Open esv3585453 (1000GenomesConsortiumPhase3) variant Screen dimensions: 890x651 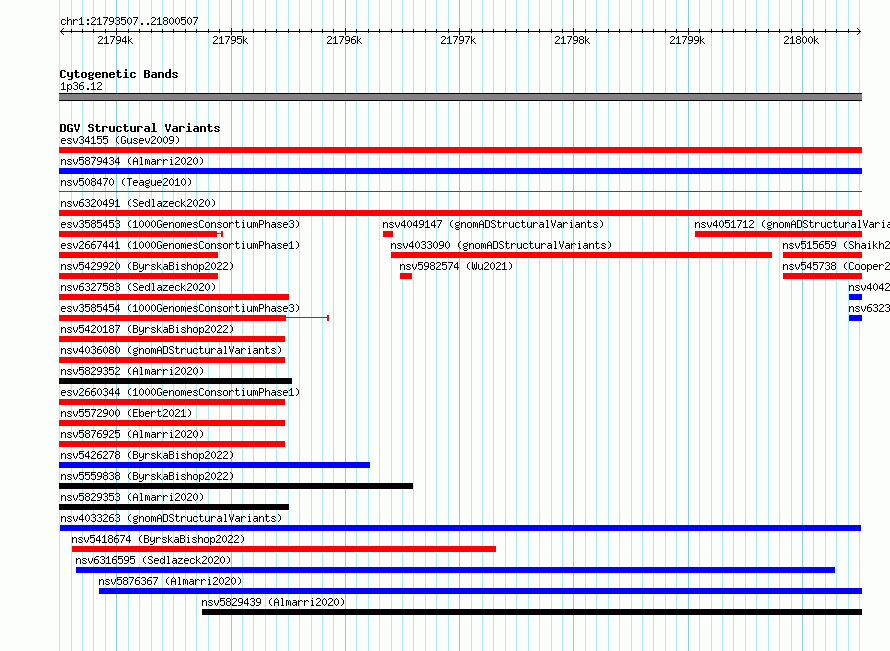click(180, 224)
